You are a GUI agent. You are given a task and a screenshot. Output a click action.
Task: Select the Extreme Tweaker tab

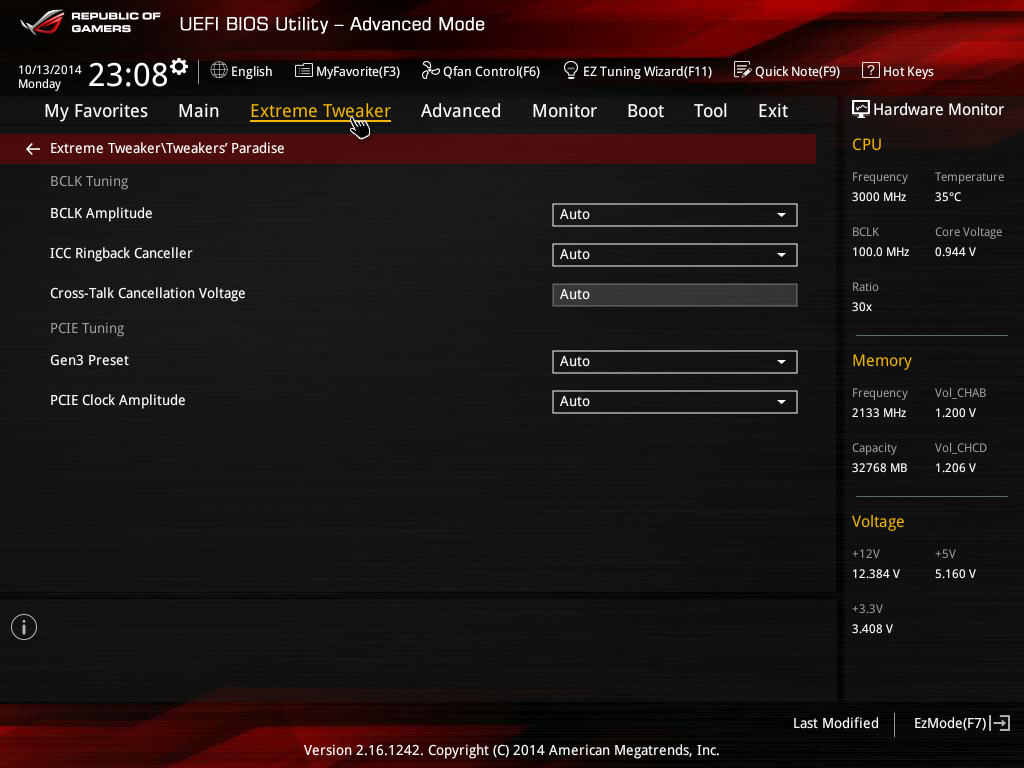tap(321, 111)
